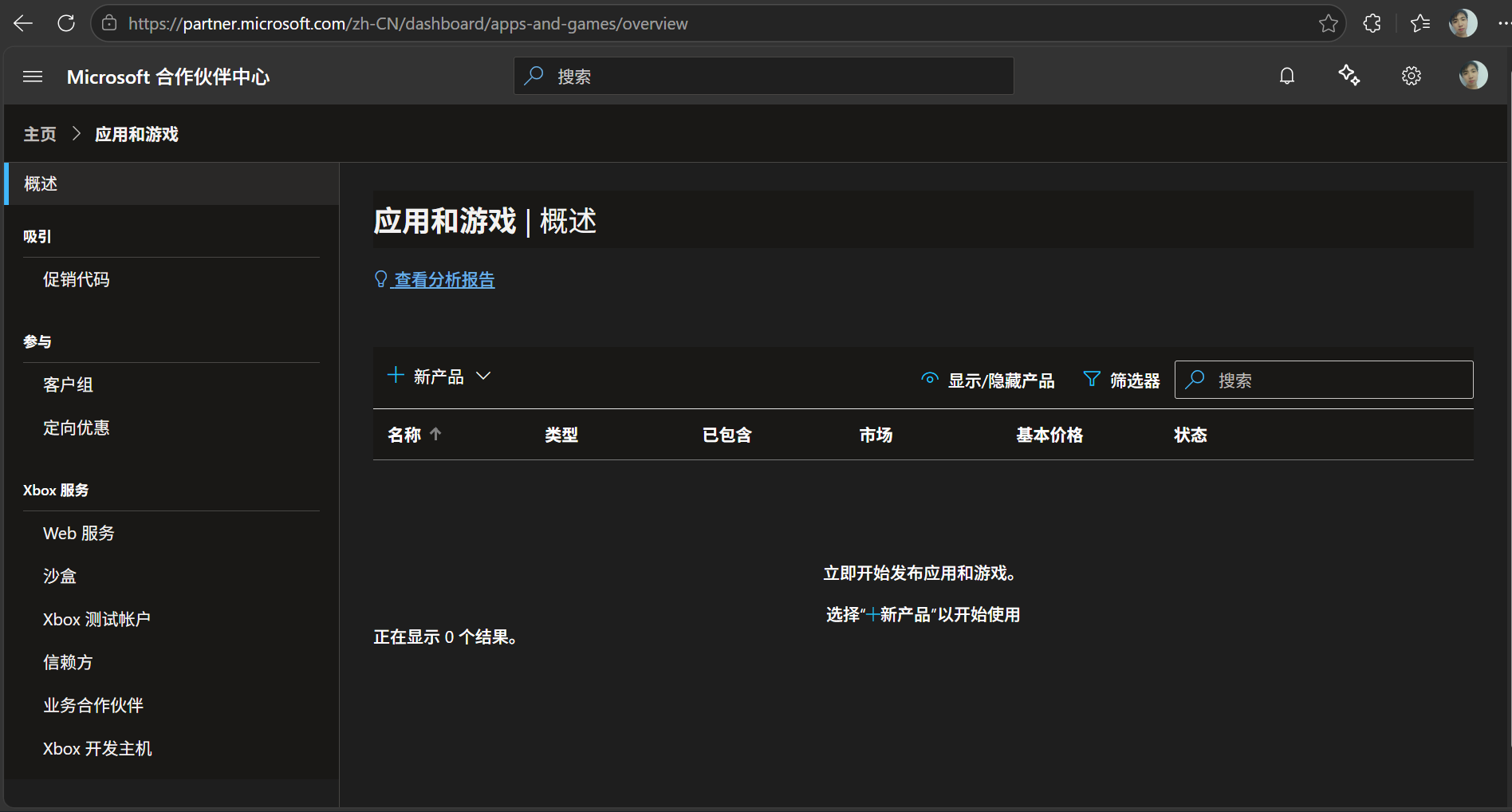Click the 吸引 section heading
1512x812 pixels.
[37, 236]
